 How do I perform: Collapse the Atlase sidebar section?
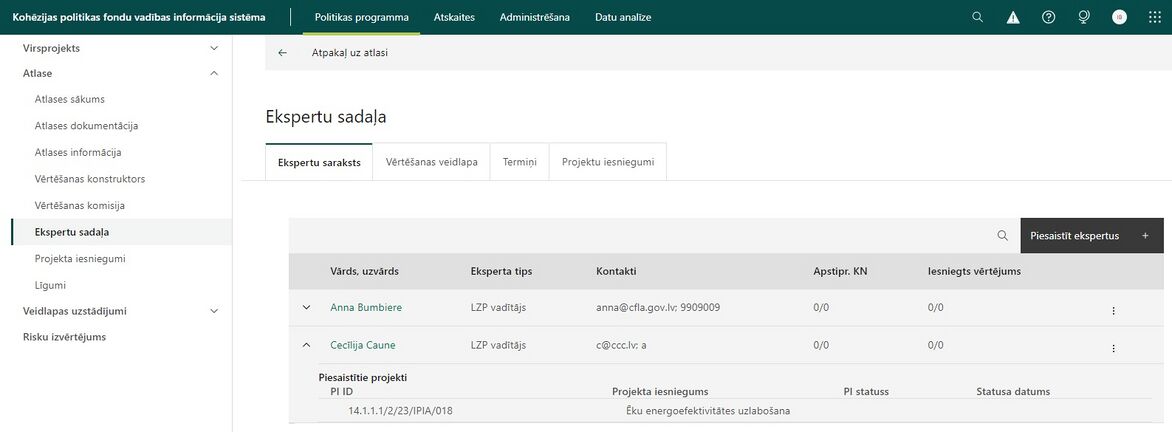(x=214, y=73)
